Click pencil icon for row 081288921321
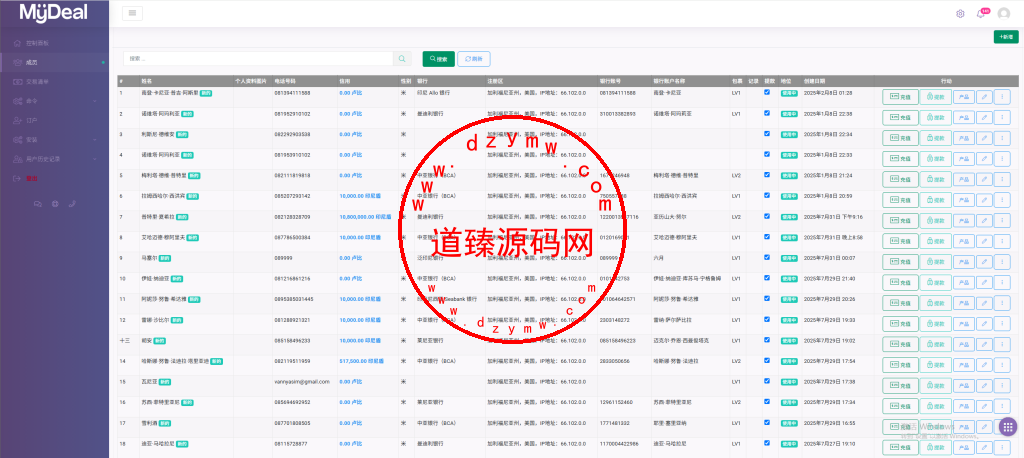This screenshot has width=1024, height=458. [984, 323]
